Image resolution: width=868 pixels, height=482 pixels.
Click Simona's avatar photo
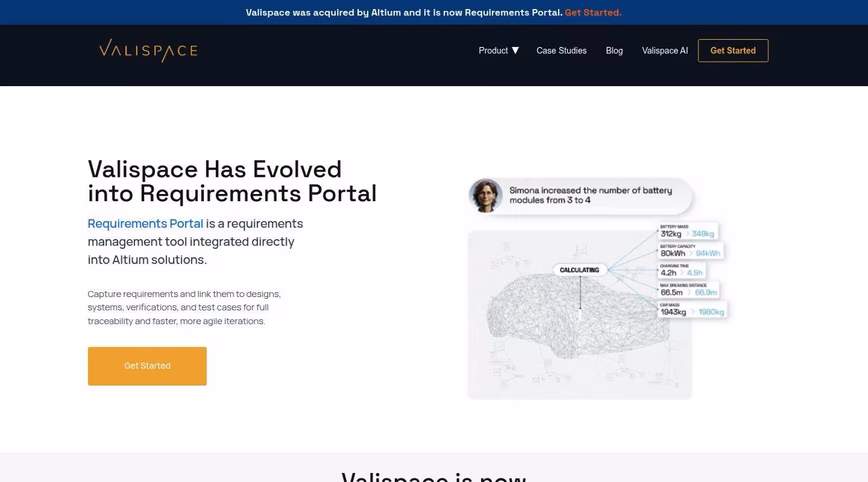pyautogui.click(x=485, y=195)
